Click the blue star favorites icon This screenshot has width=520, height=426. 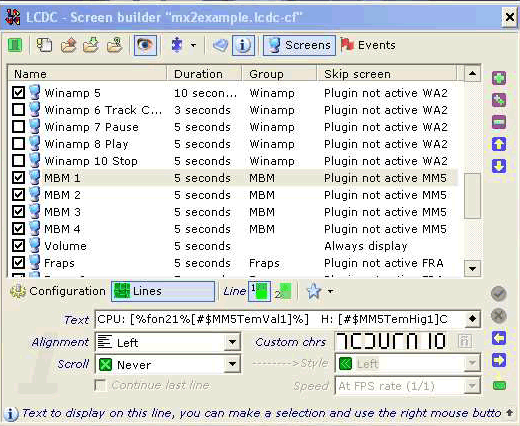point(314,291)
